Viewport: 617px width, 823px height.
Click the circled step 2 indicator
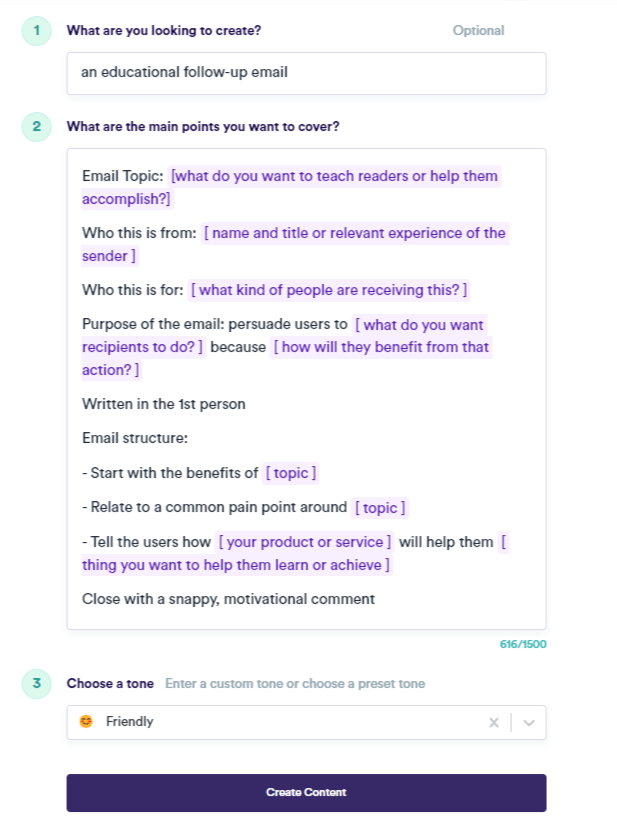pos(36,127)
